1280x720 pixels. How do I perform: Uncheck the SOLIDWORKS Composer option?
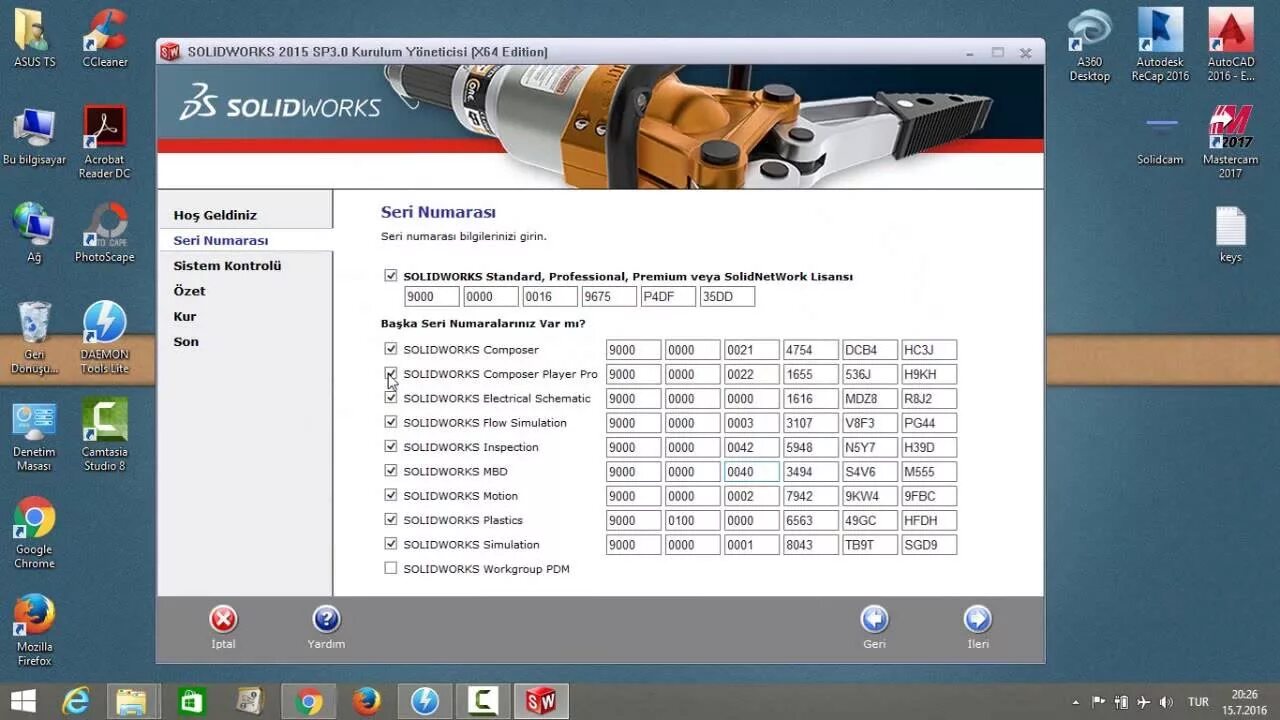point(390,349)
